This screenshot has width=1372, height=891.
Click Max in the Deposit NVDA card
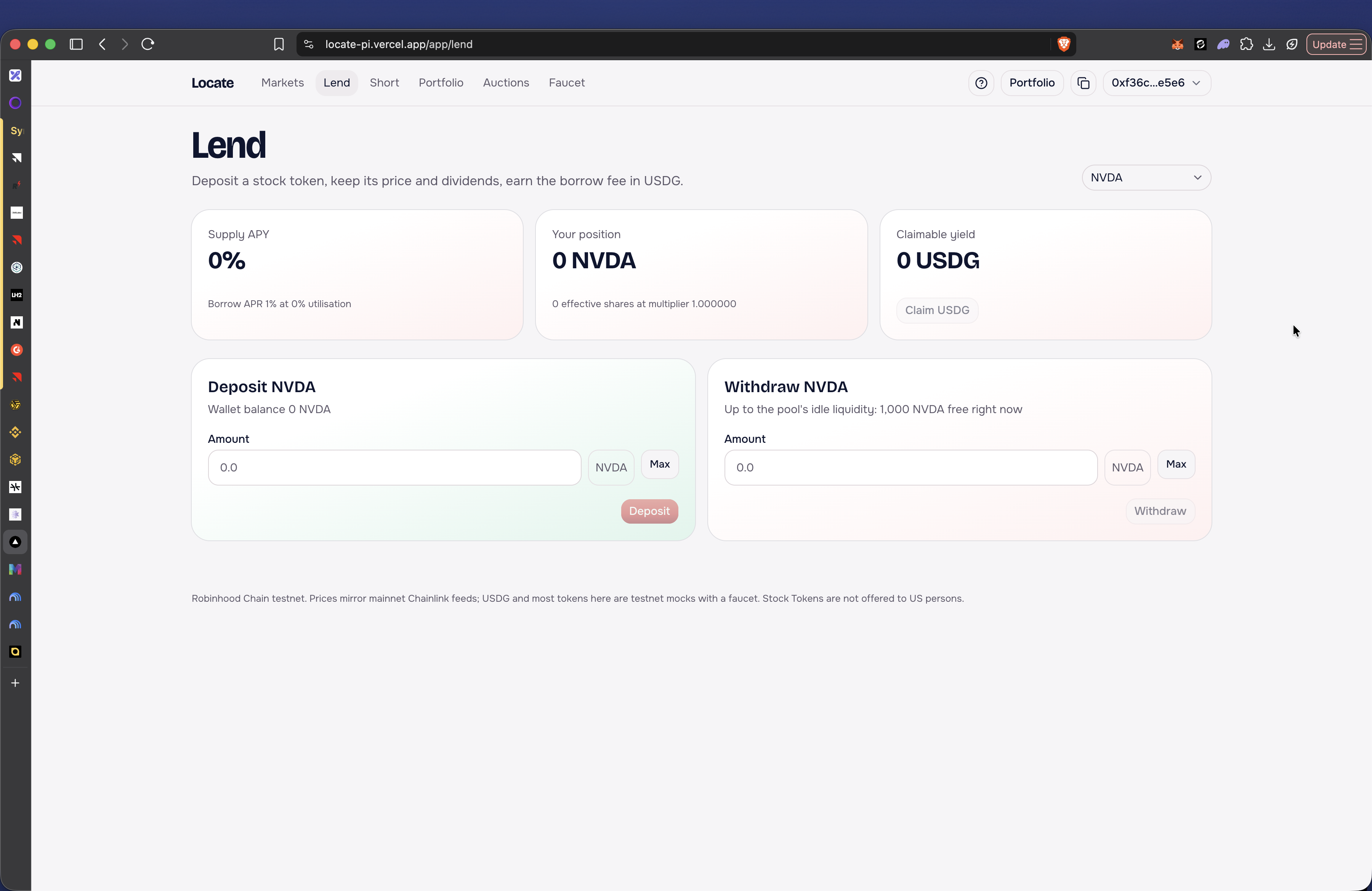pyautogui.click(x=659, y=465)
